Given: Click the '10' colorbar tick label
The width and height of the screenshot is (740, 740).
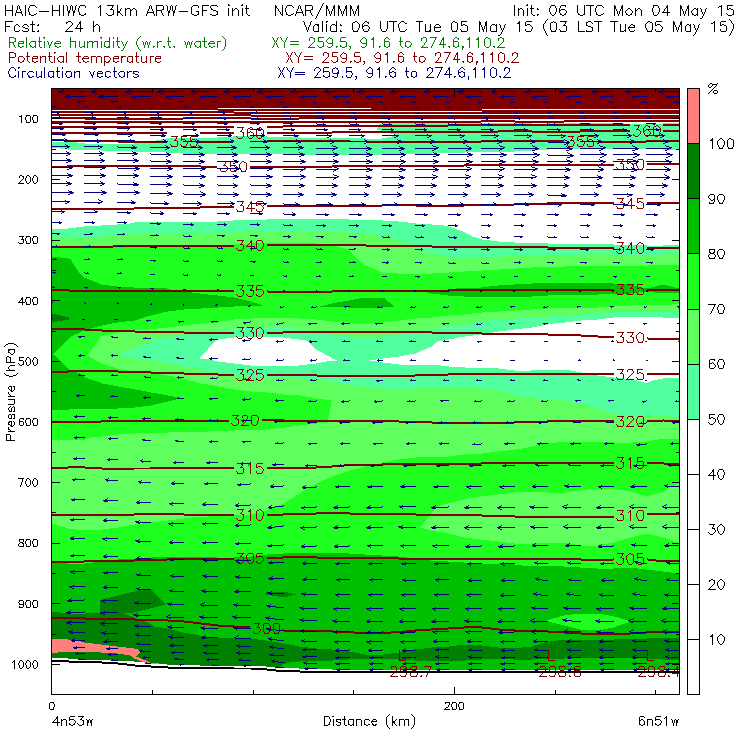Looking at the screenshot, I should pyautogui.click(x=717, y=639).
